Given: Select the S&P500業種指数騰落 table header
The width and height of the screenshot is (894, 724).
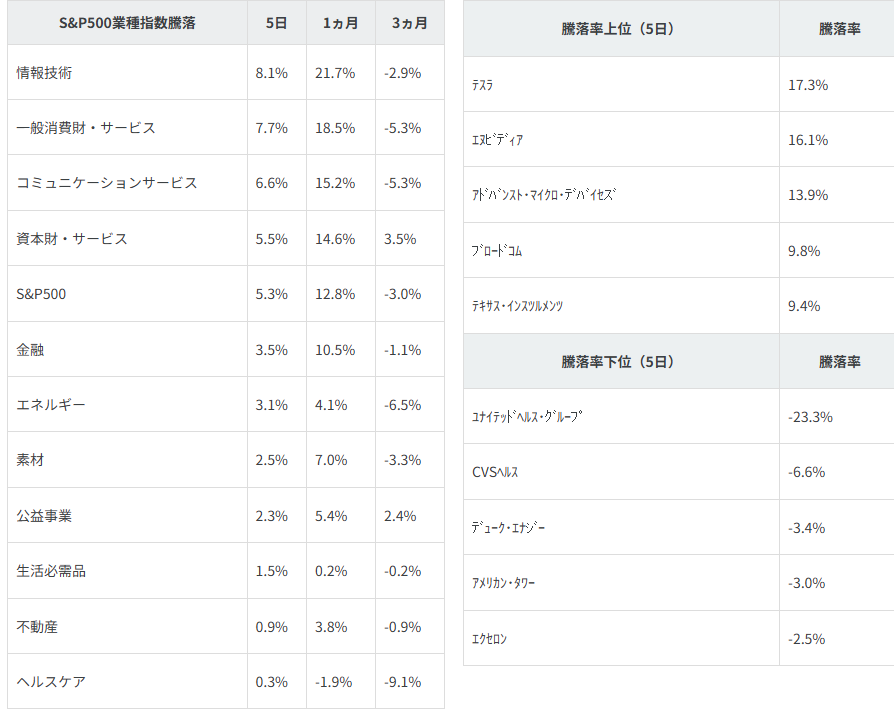Looking at the screenshot, I should [x=127, y=23].
